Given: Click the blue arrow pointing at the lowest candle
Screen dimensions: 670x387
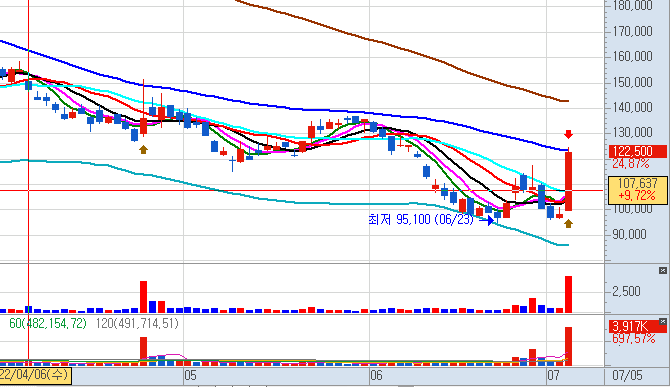Looking at the screenshot, I should [487, 220].
